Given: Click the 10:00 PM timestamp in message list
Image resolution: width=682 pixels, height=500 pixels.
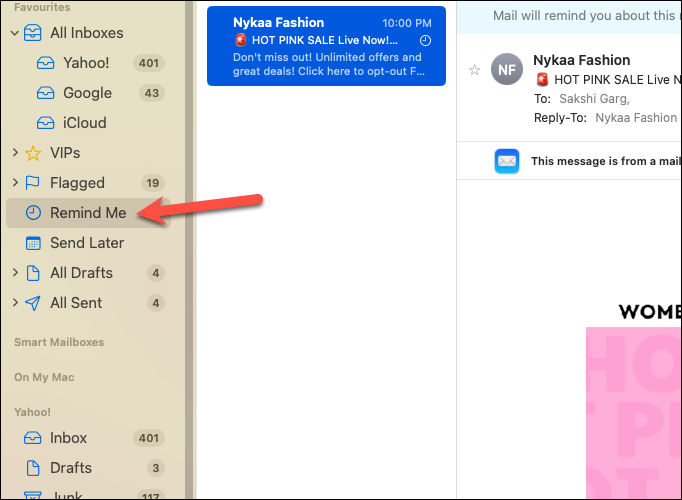Looking at the screenshot, I should click(407, 23).
